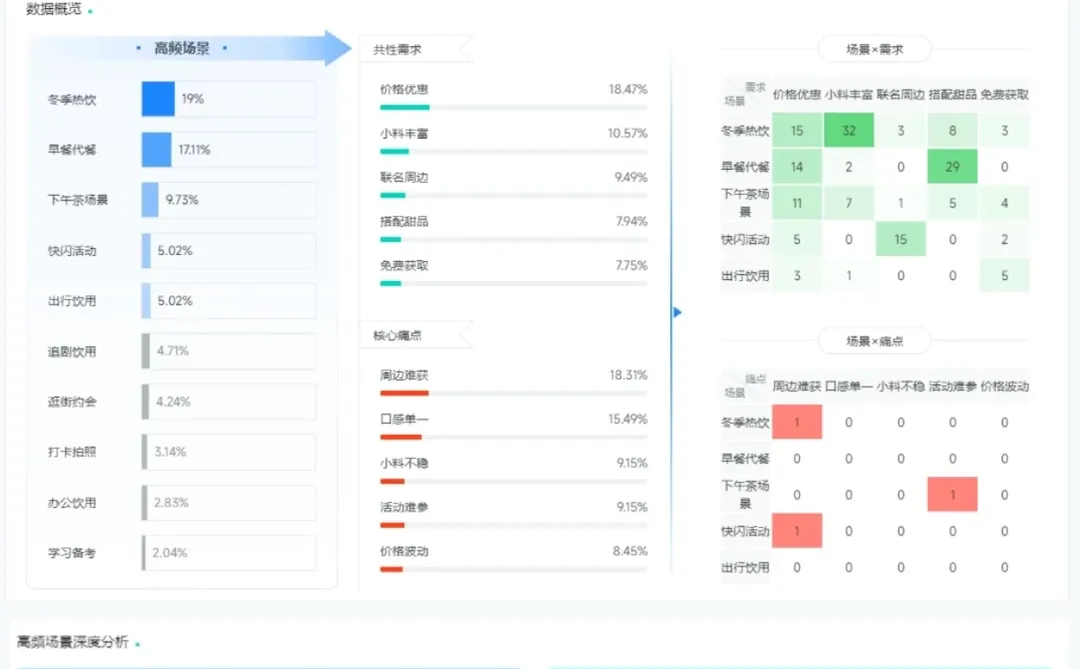The width and height of the screenshot is (1080, 669).
Task: Click the 共性需求 section tab
Action: 415,50
